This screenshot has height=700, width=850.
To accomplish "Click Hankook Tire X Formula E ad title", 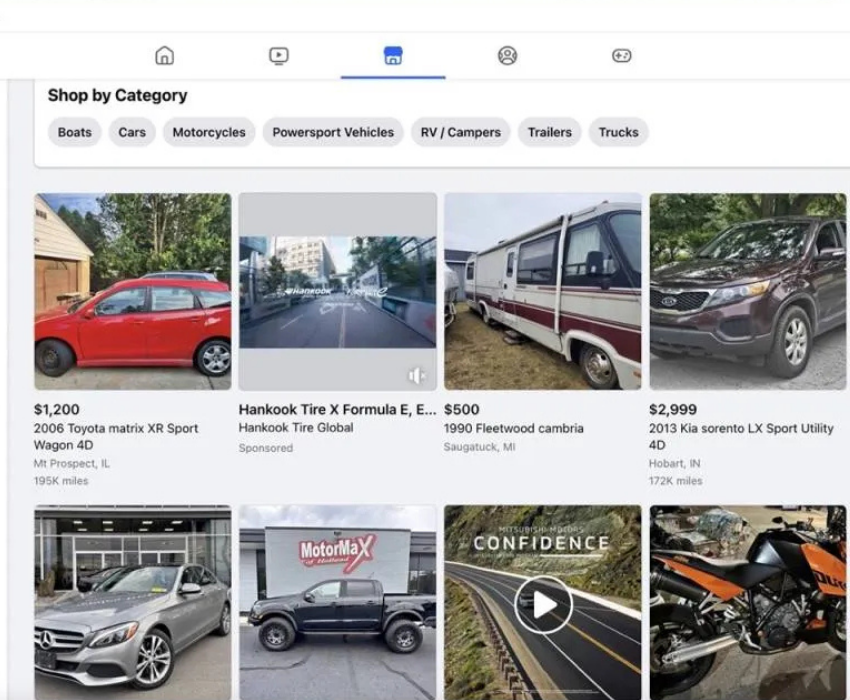I will 337,409.
